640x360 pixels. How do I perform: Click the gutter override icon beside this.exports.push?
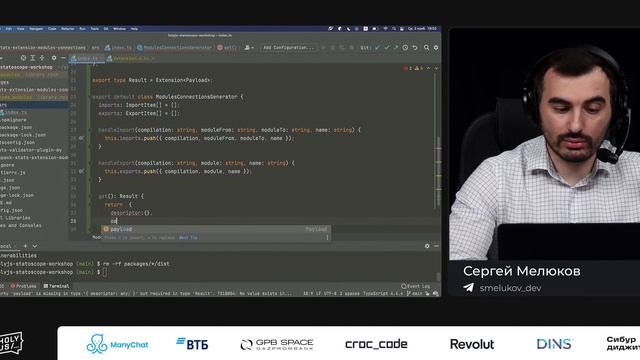point(81,171)
